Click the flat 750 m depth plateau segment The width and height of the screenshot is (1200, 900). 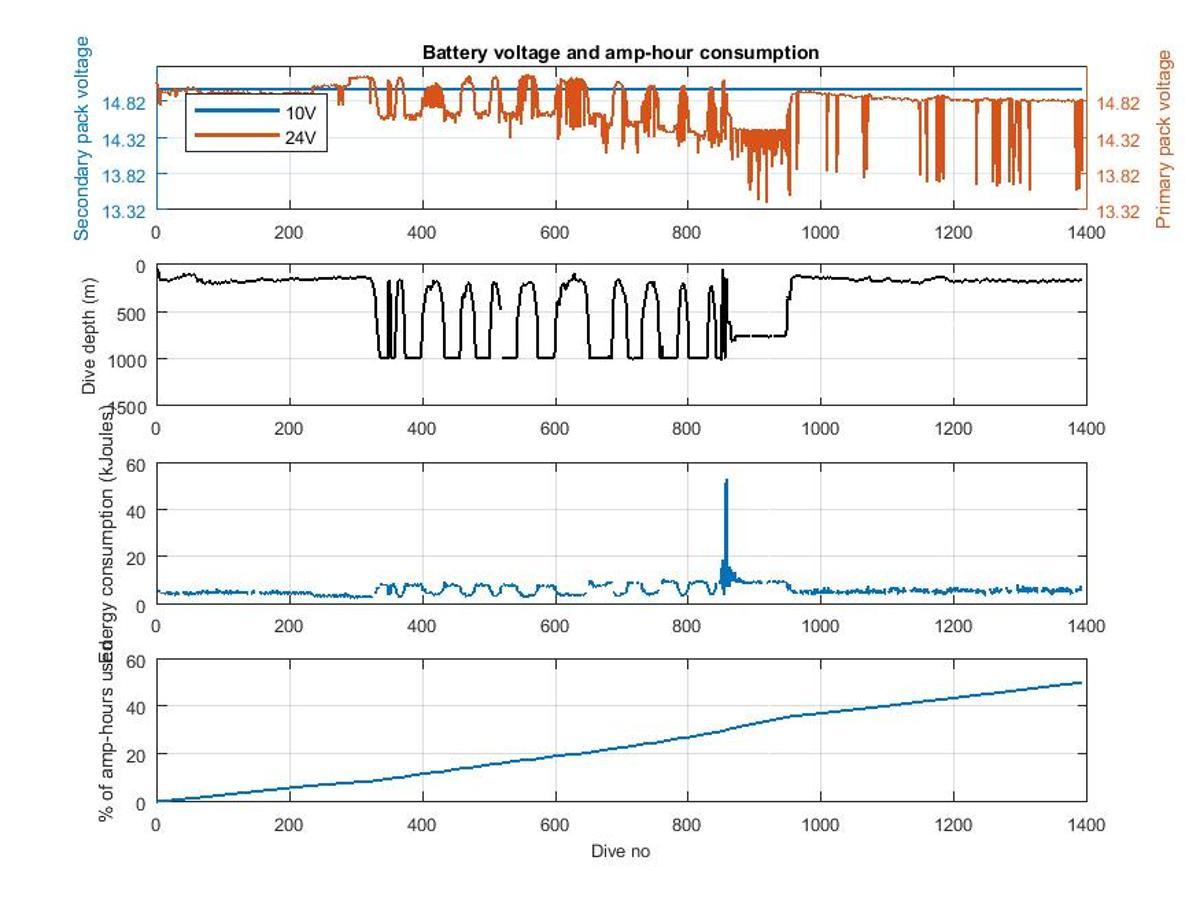pos(760,336)
